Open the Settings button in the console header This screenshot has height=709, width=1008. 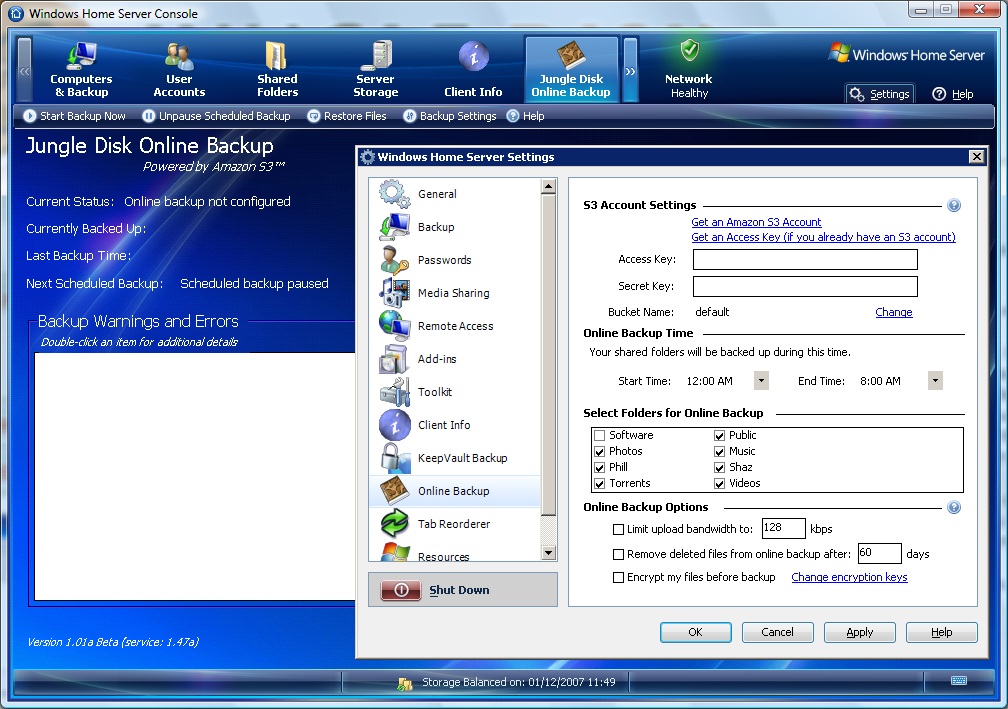tap(879, 94)
